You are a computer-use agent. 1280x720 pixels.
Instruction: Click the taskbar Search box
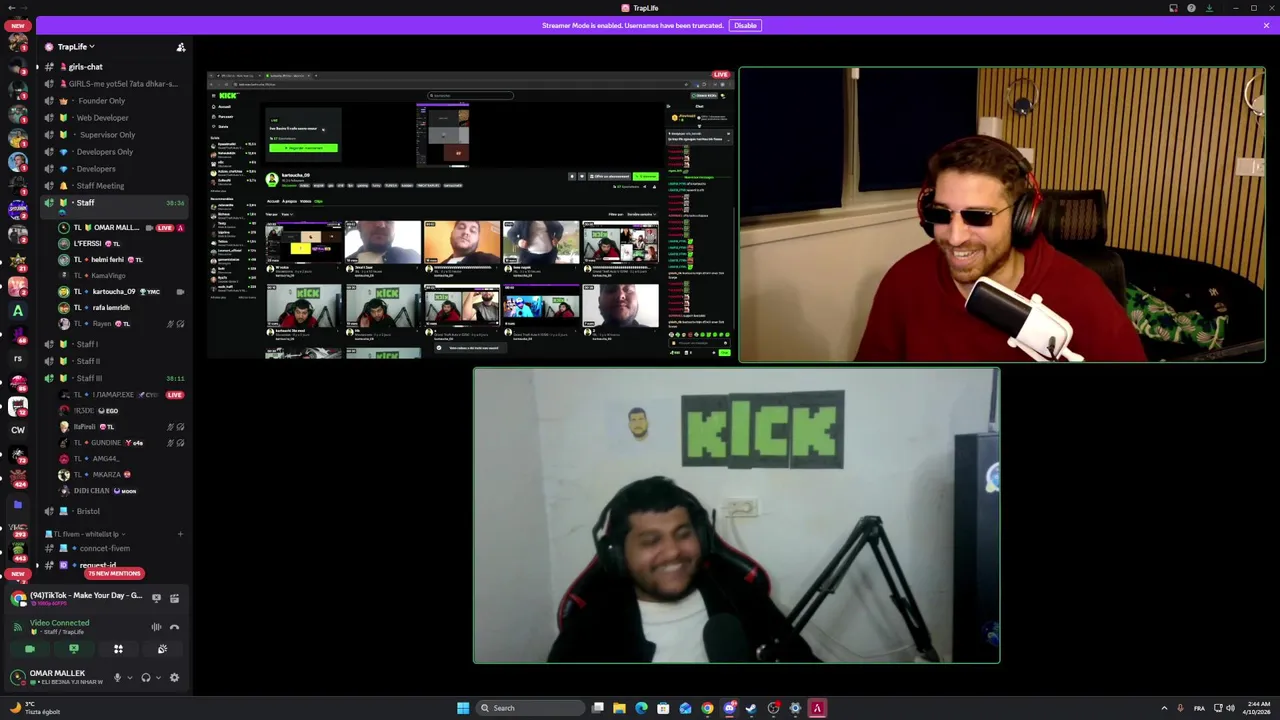528,708
